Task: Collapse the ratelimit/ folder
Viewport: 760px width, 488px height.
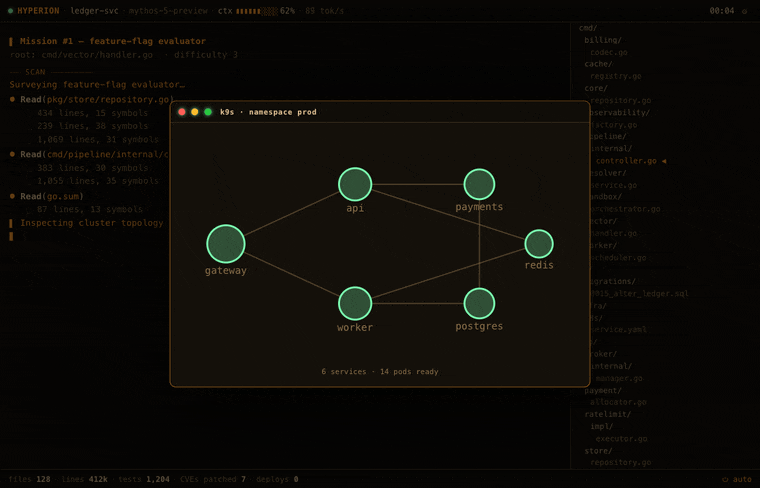Action: (608, 414)
